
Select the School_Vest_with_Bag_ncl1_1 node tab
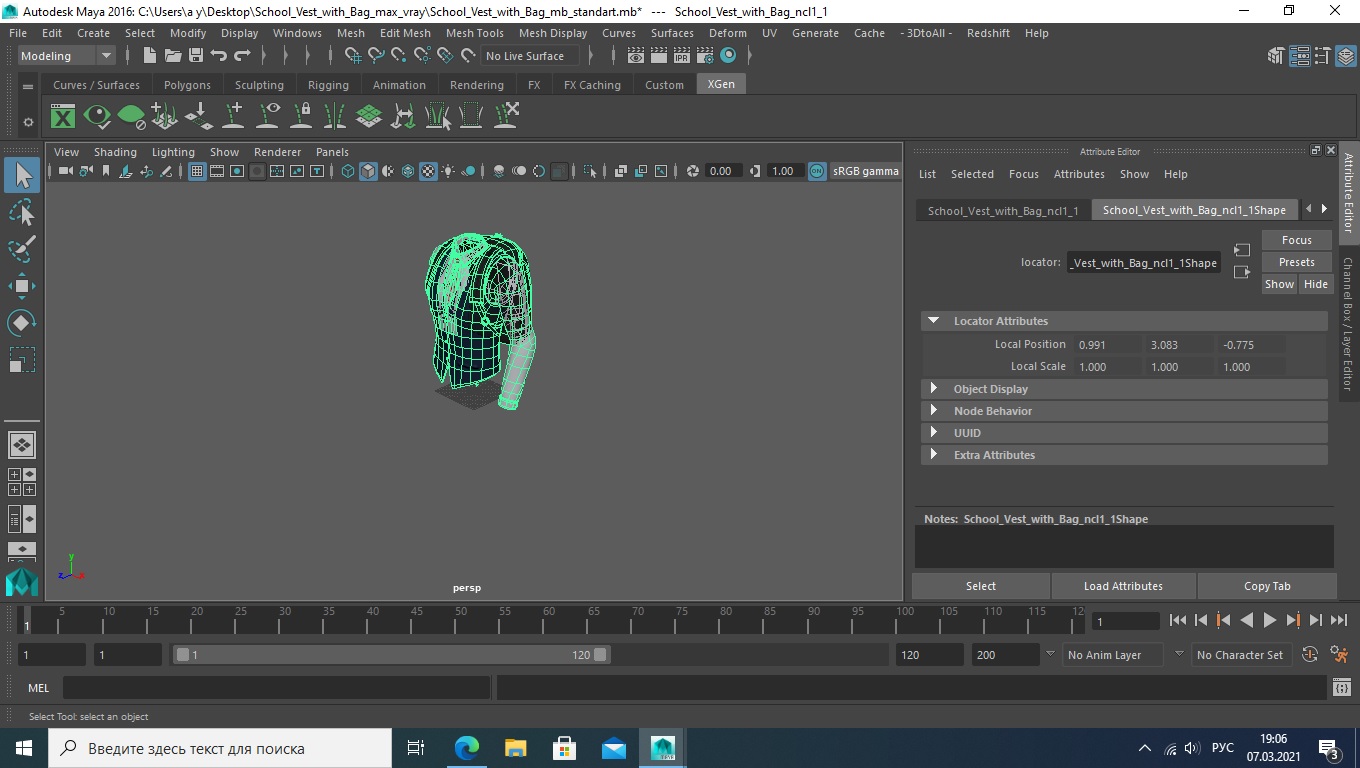1003,210
